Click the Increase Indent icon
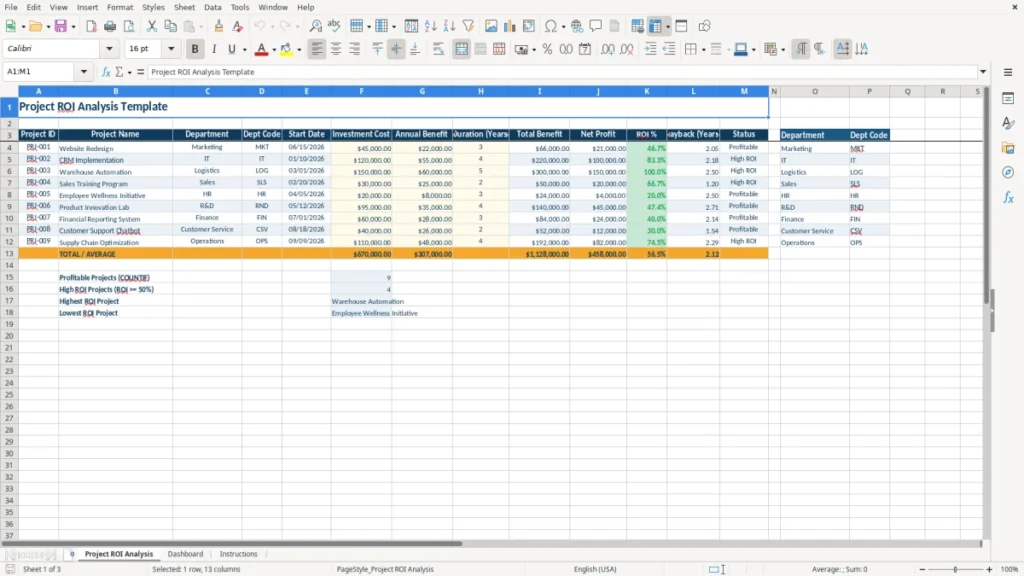1024x576 pixels. pos(650,49)
